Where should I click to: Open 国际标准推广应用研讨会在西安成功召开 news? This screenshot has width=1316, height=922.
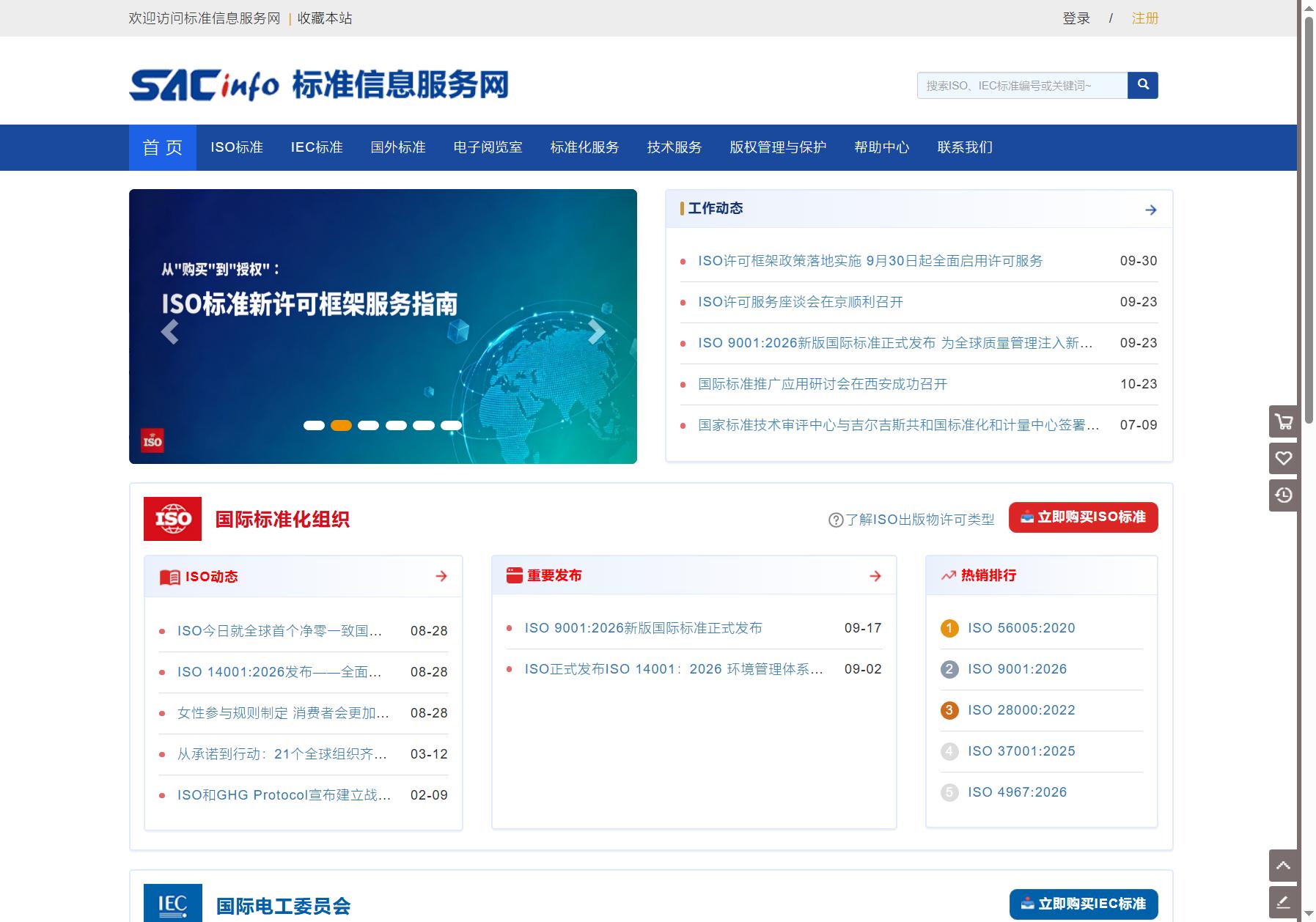pos(823,384)
